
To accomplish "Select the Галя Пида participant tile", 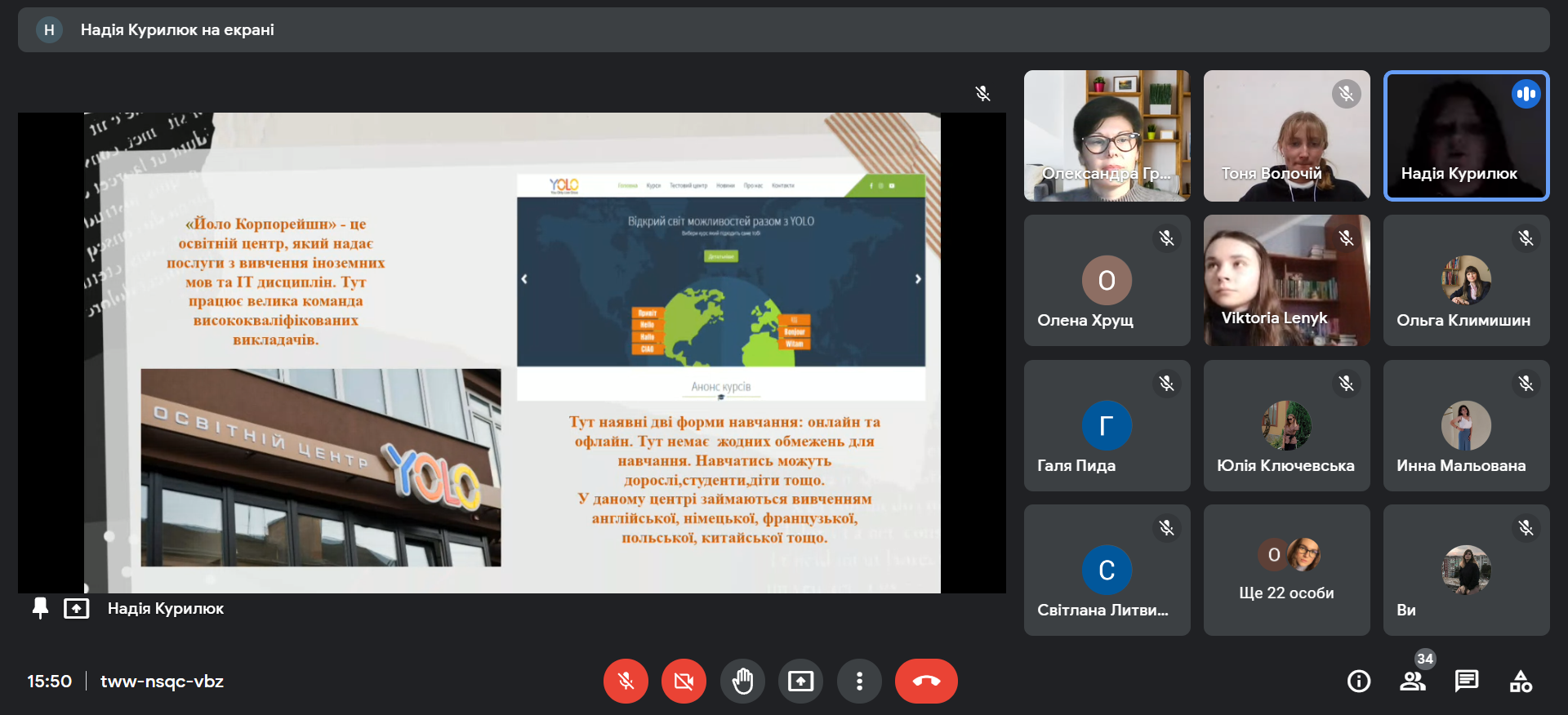I will [1107, 425].
